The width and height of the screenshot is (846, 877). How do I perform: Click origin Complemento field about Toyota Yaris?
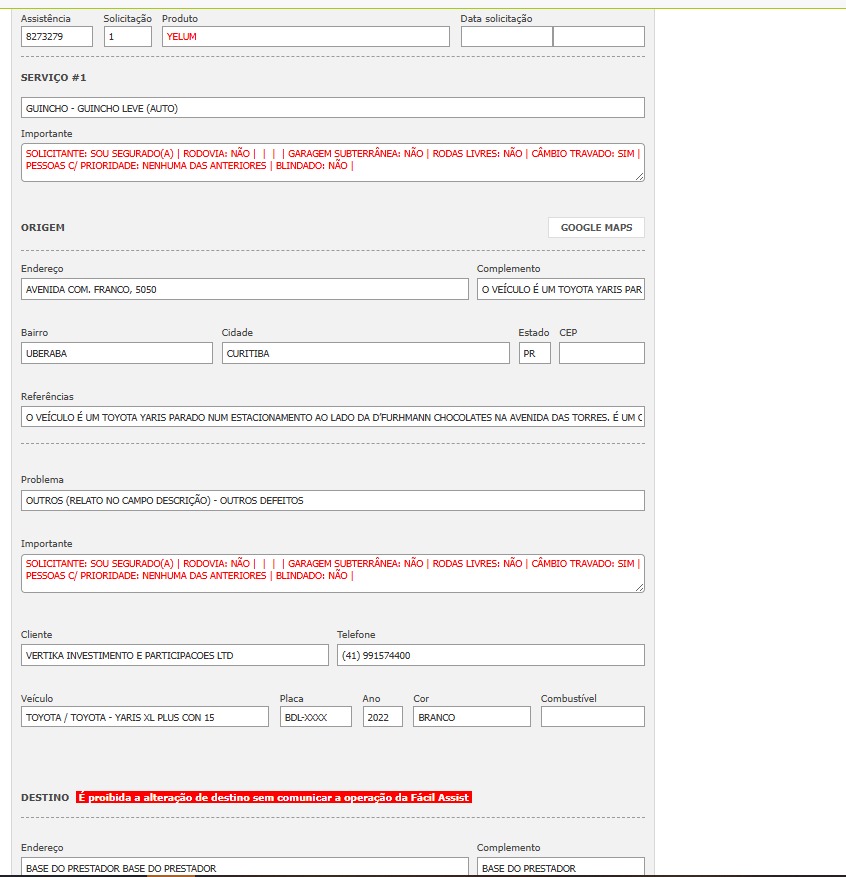coord(561,289)
